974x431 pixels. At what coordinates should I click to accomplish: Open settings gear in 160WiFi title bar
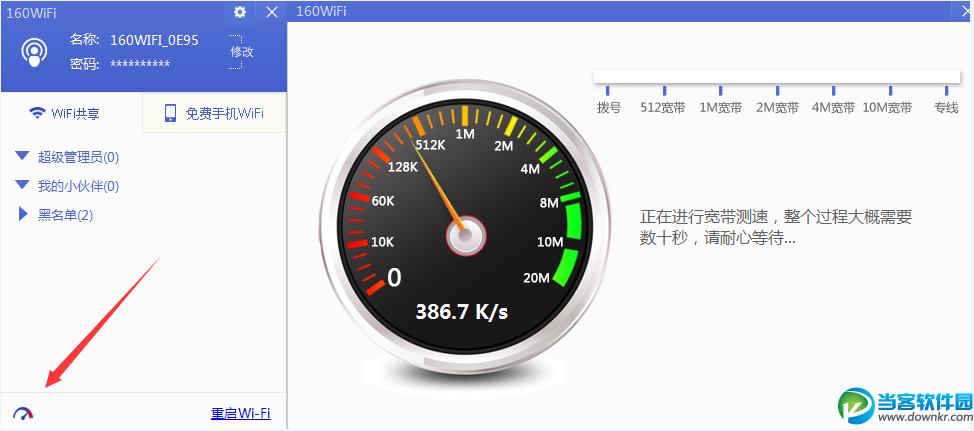click(x=240, y=11)
